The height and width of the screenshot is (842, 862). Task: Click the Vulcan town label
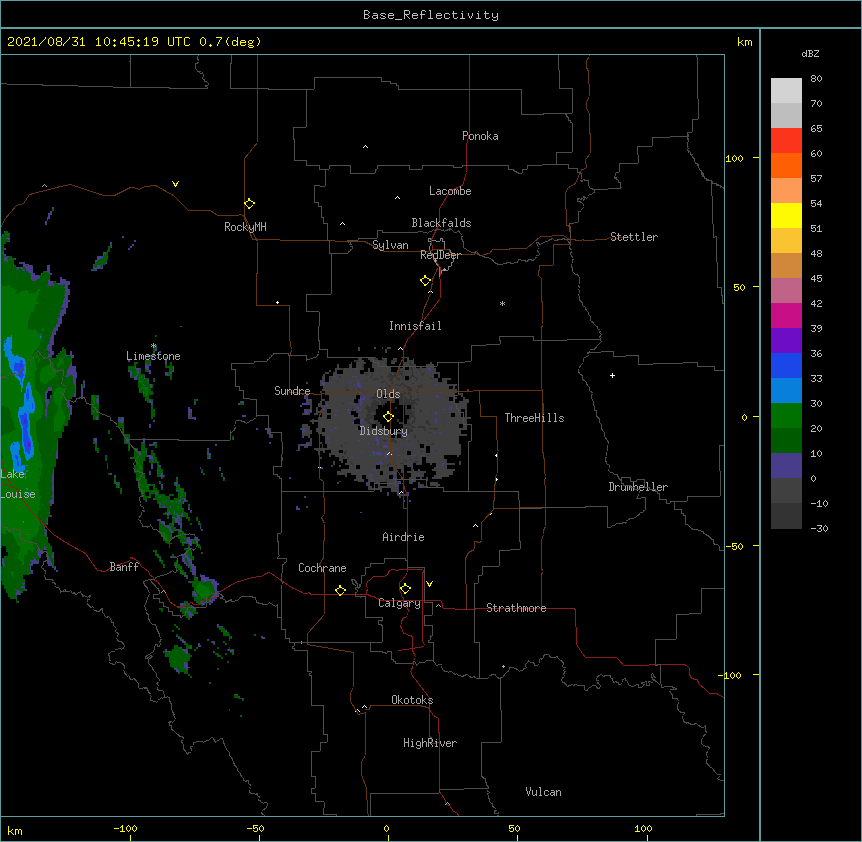[543, 792]
